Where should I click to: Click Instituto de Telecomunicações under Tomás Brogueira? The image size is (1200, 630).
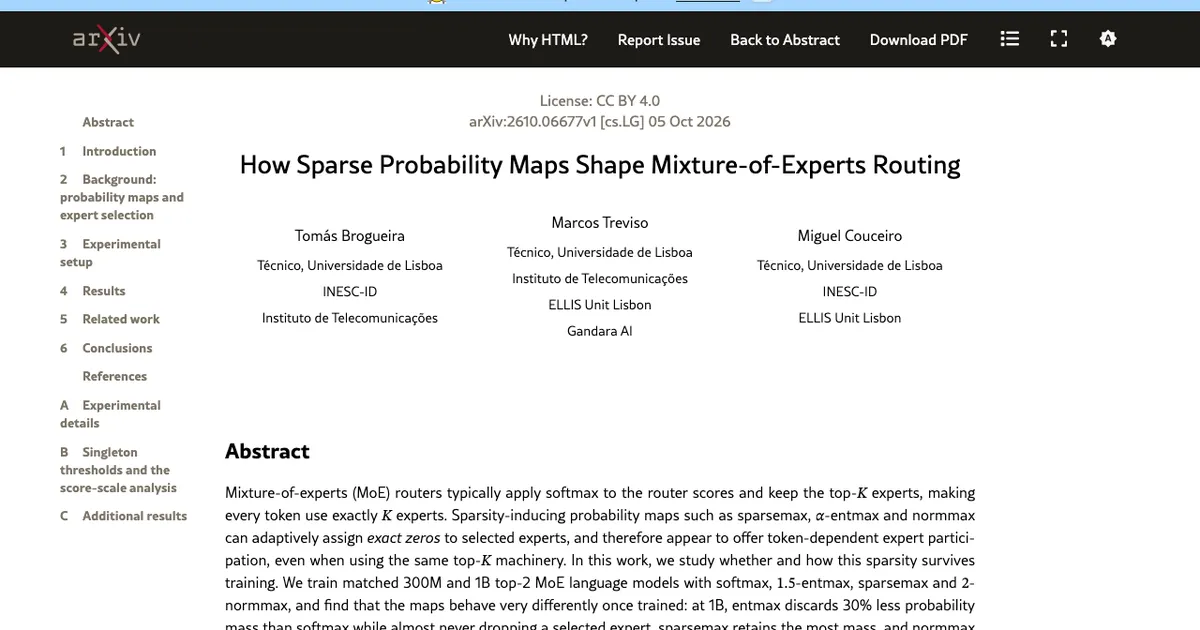[x=350, y=318]
